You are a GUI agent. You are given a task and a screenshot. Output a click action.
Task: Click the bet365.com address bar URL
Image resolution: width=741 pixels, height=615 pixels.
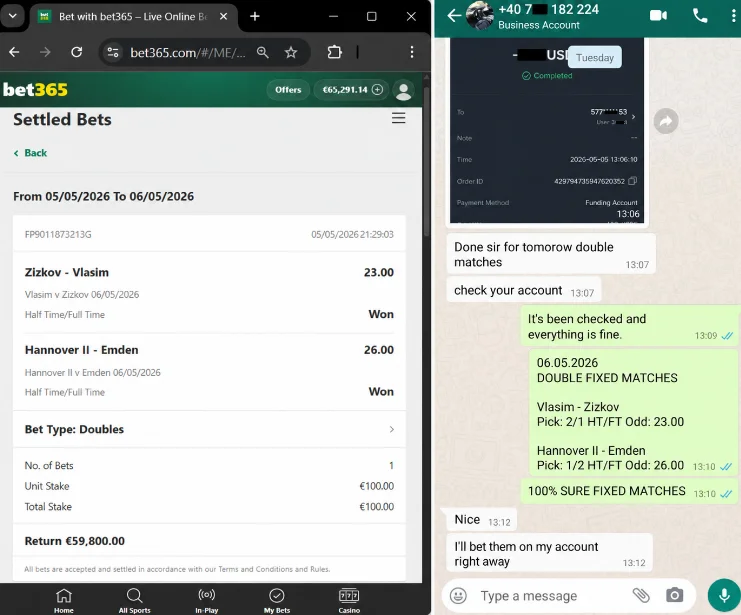point(188,52)
